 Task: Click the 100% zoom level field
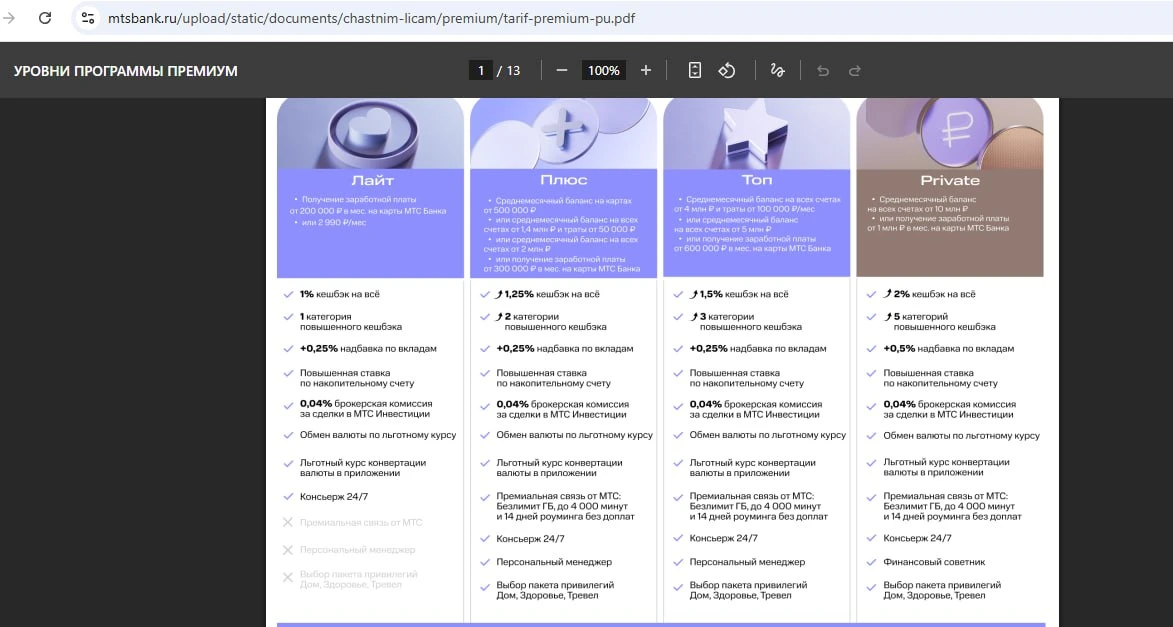click(x=604, y=70)
